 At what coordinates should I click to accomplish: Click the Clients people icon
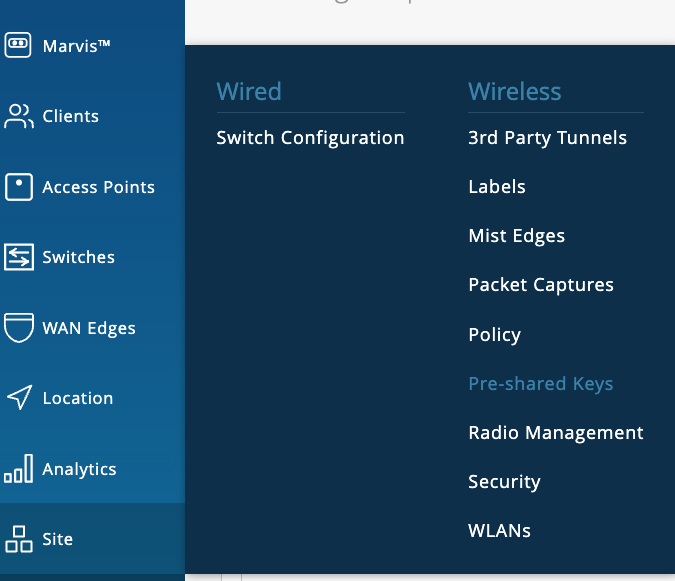pyautogui.click(x=19, y=116)
